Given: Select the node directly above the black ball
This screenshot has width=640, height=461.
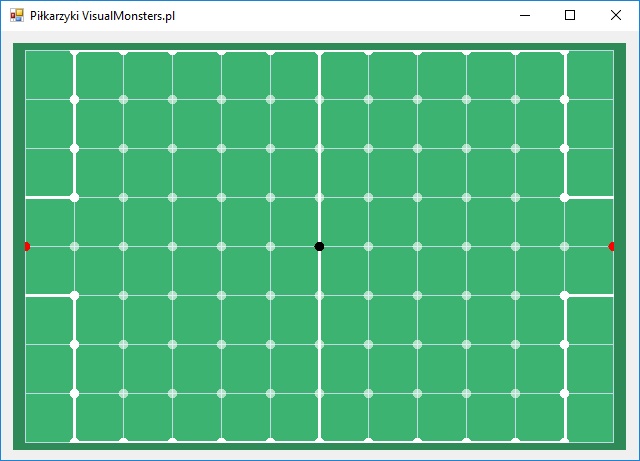Looking at the screenshot, I should 319,197.
